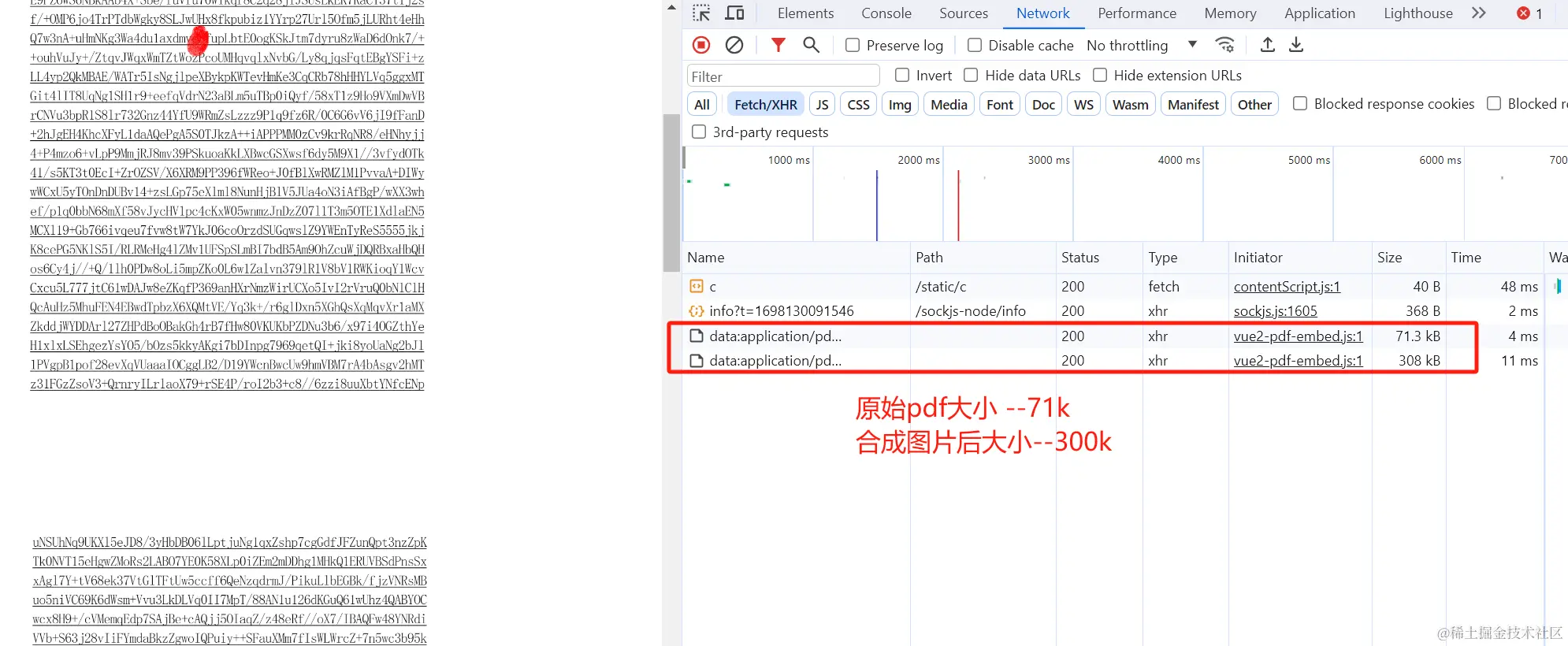This screenshot has width=1568, height=646.
Task: Select the Fetch/XHR filter
Action: (766, 104)
